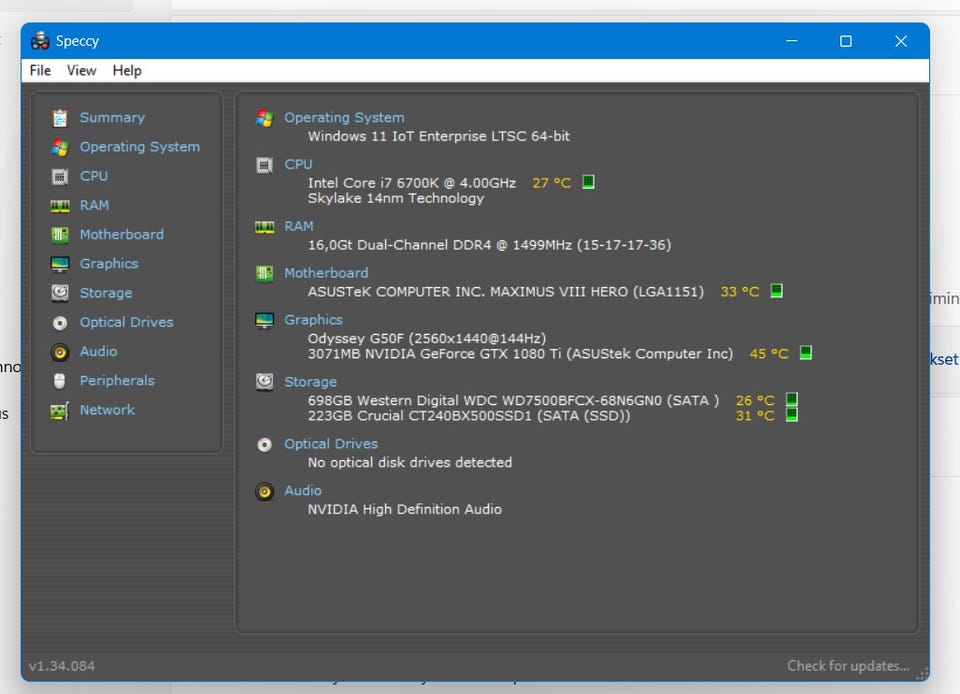The image size is (960, 694).
Task: Open the Motherboard section from sidebar
Action: 122,234
